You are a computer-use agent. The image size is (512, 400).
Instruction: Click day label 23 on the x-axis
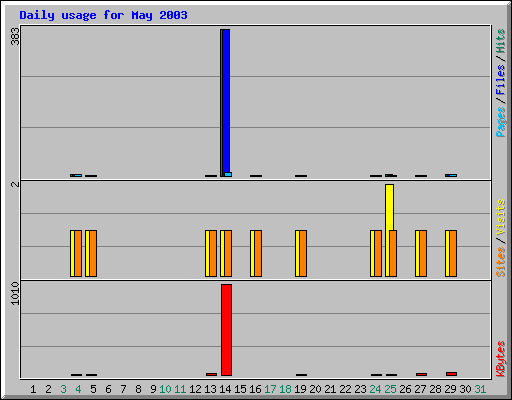click(360, 389)
